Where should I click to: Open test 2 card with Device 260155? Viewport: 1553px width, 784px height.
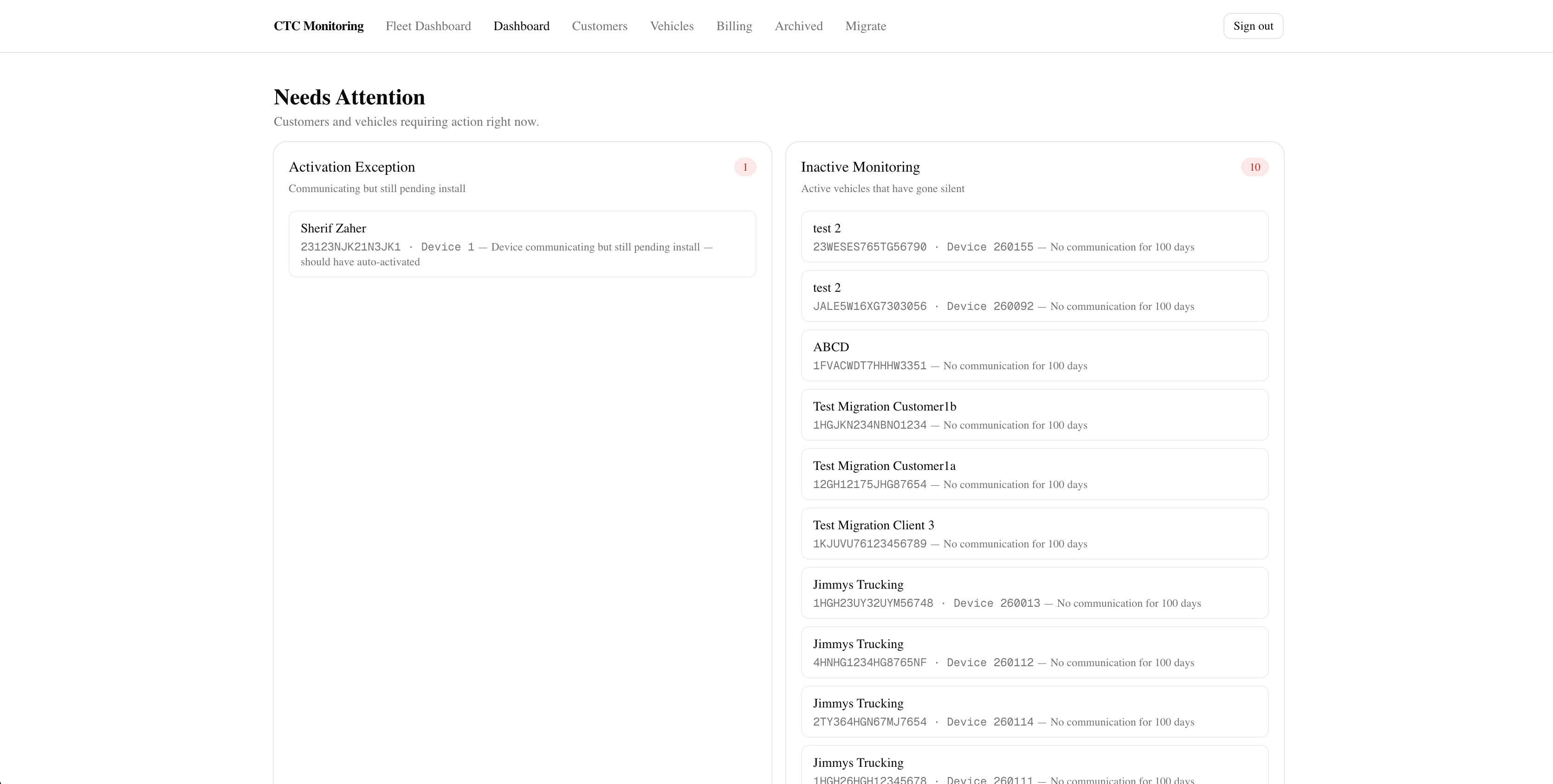point(1035,236)
